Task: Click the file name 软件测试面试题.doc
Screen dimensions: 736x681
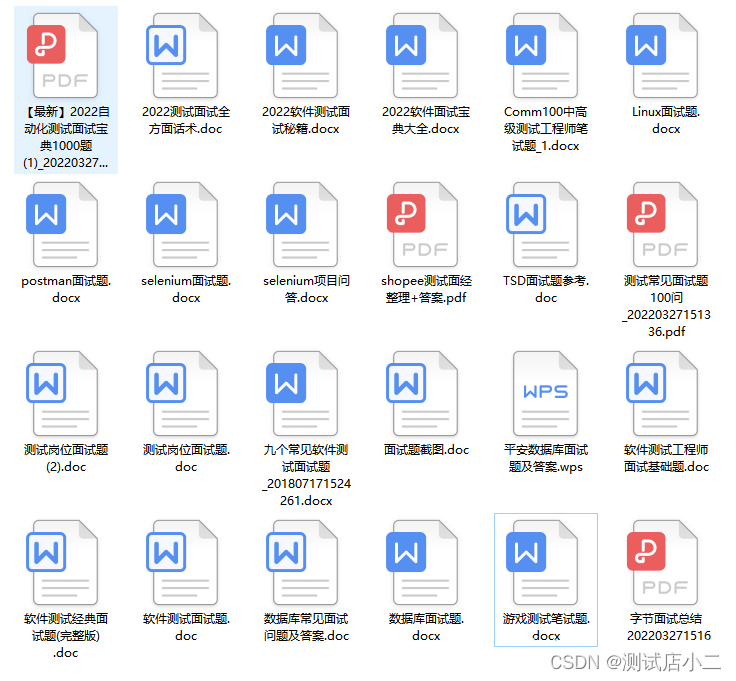Action: click(186, 627)
